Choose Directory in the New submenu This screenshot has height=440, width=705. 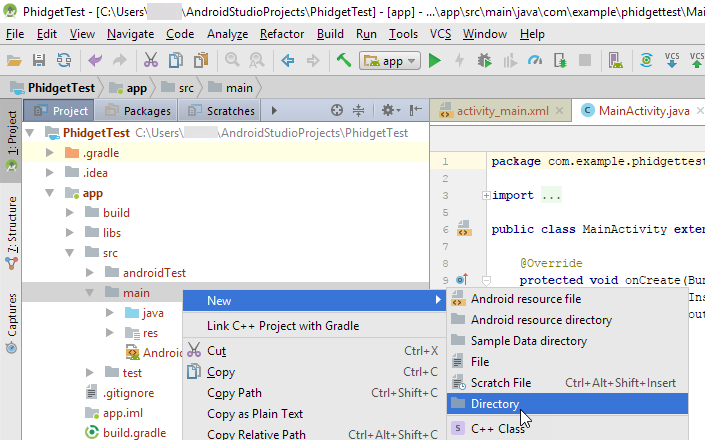pos(567,404)
